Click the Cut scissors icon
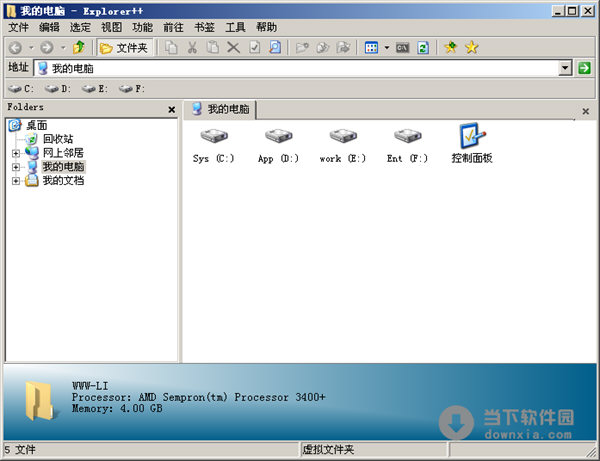600x461 pixels. click(x=192, y=48)
